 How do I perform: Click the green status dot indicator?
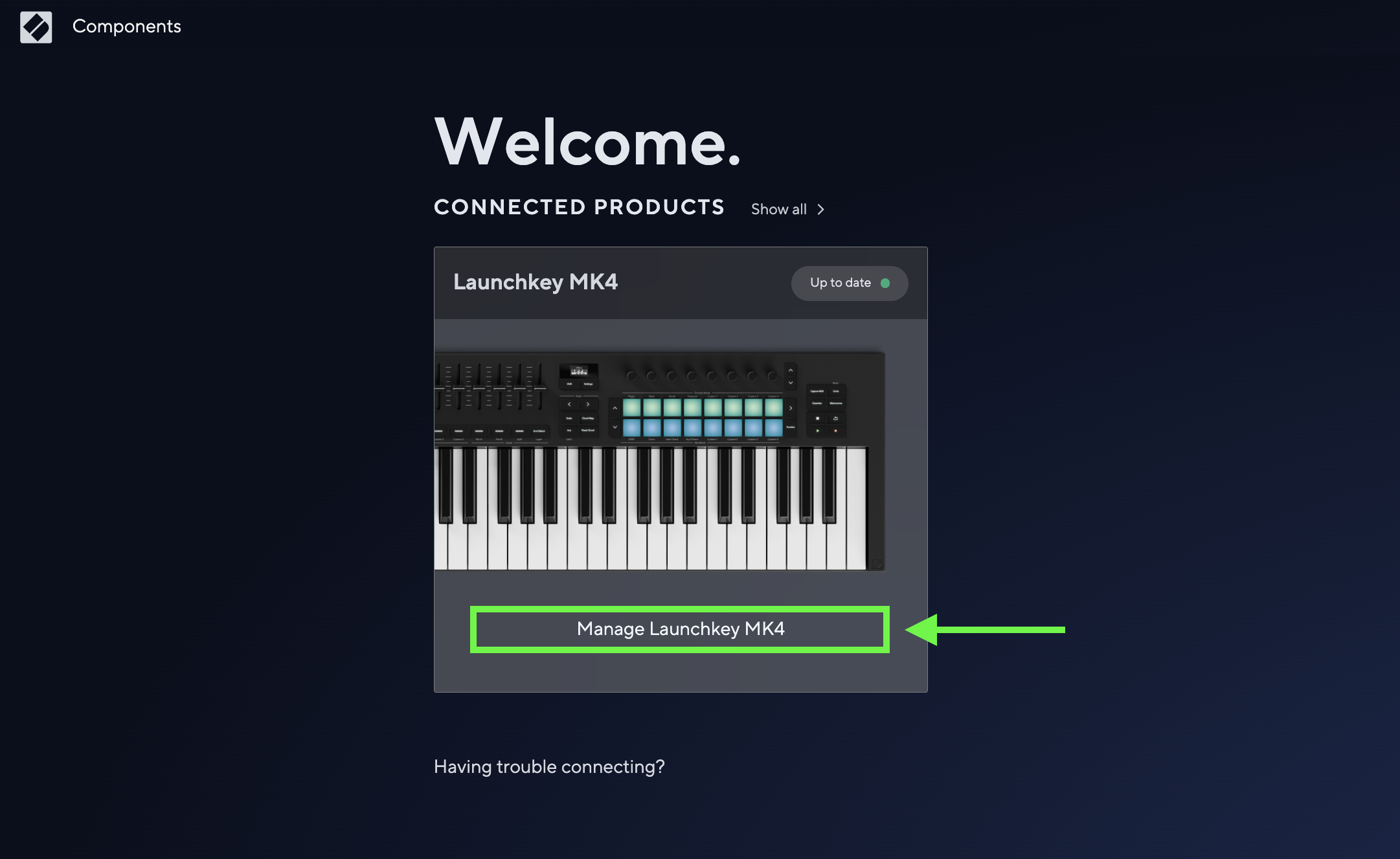tap(885, 283)
